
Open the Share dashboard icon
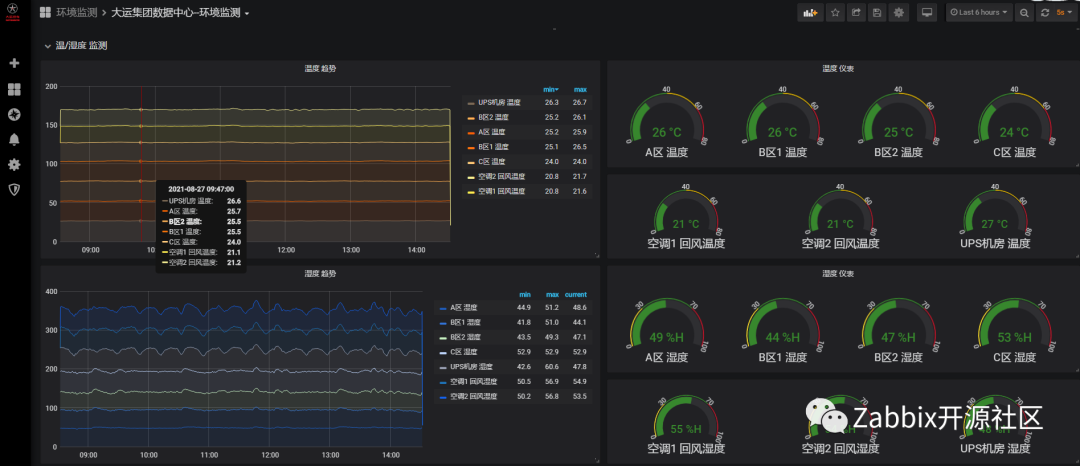click(856, 12)
